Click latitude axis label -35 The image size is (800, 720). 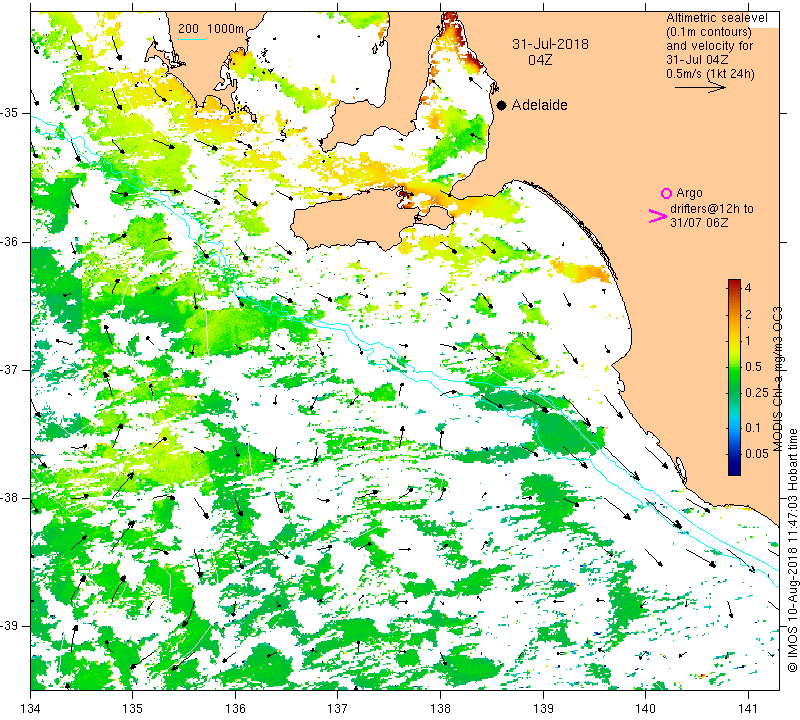pyautogui.click(x=10, y=113)
